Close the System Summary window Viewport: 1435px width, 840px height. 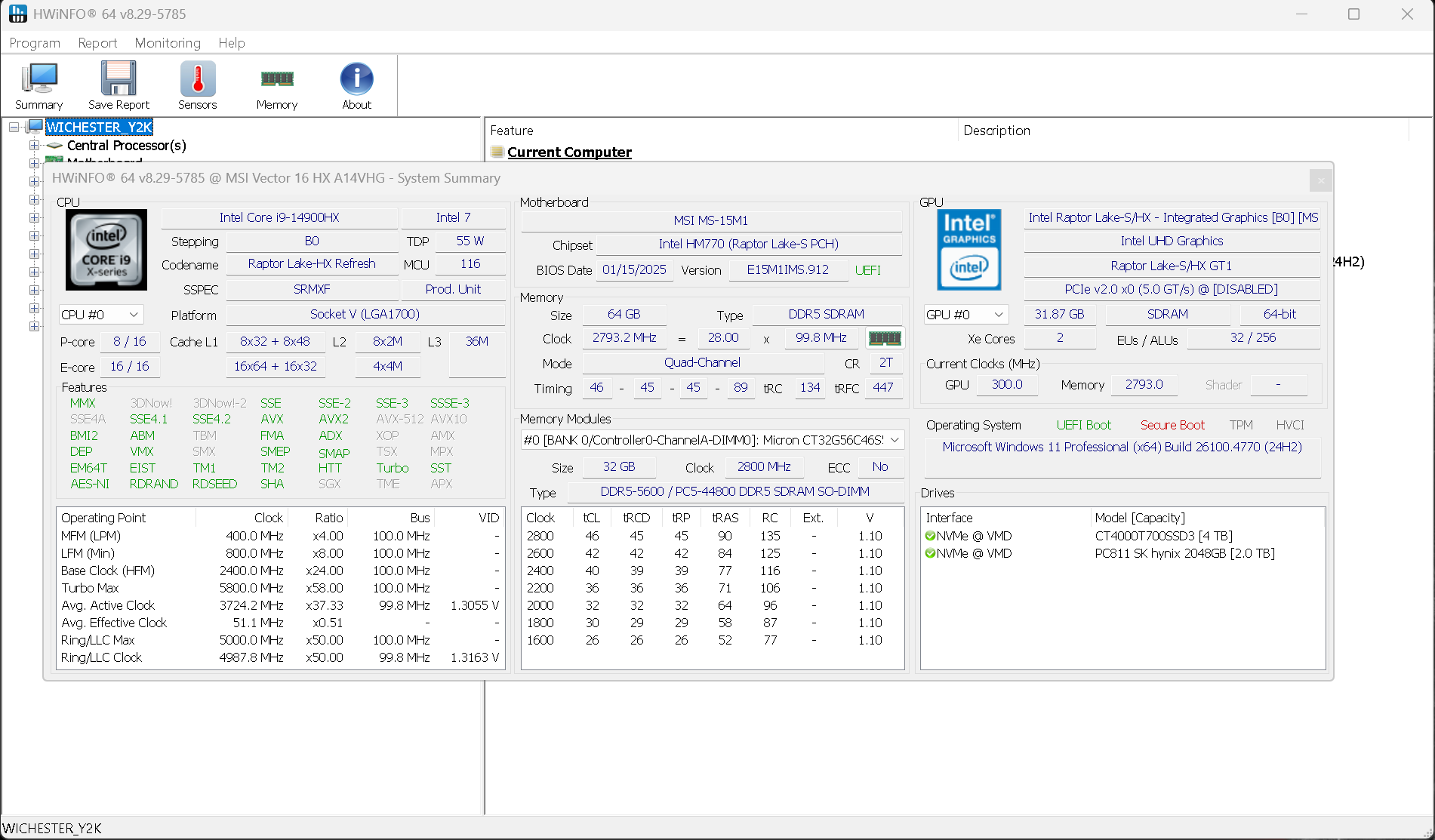click(x=1320, y=180)
